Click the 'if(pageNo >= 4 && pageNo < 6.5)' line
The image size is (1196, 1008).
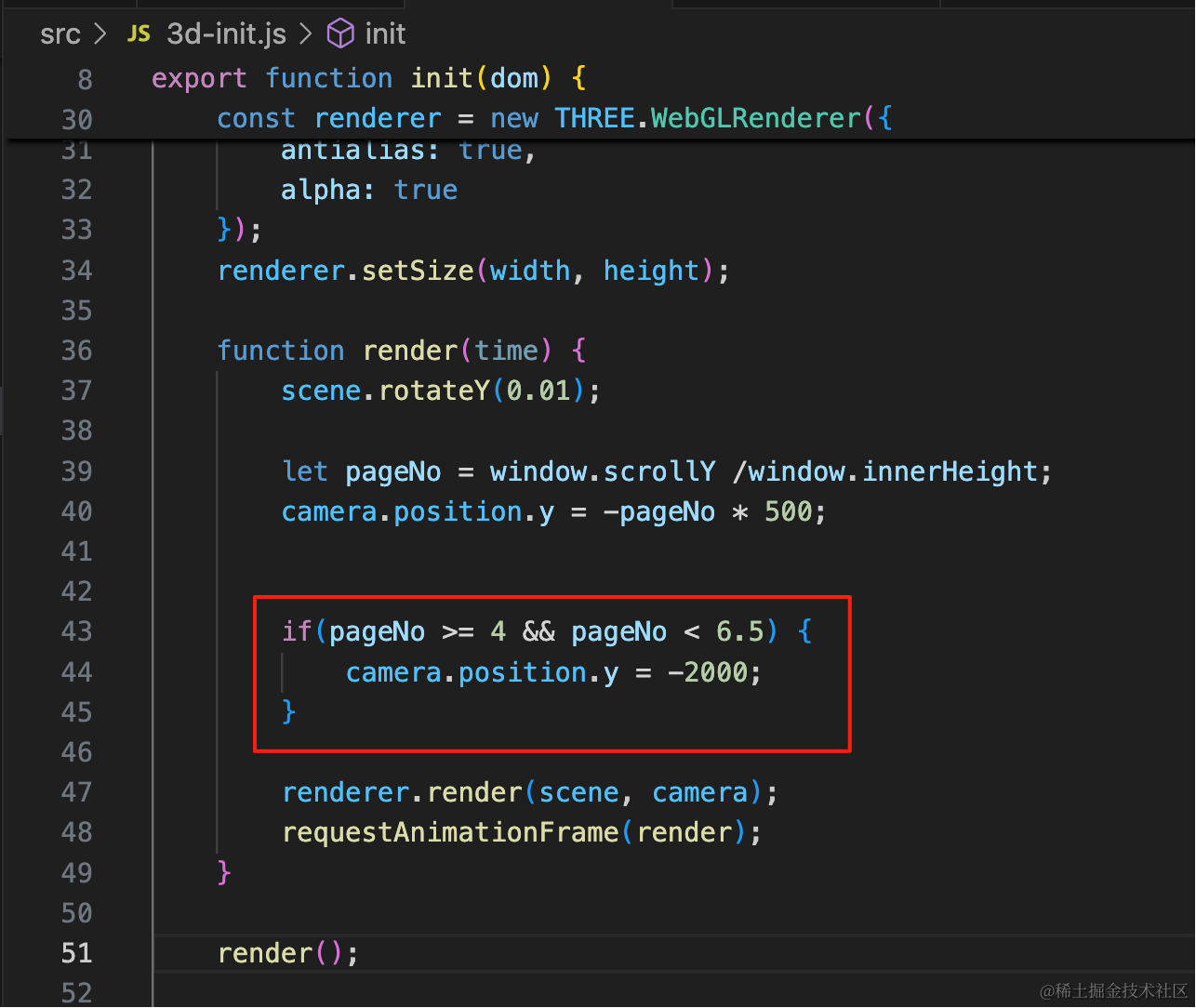pos(547,631)
